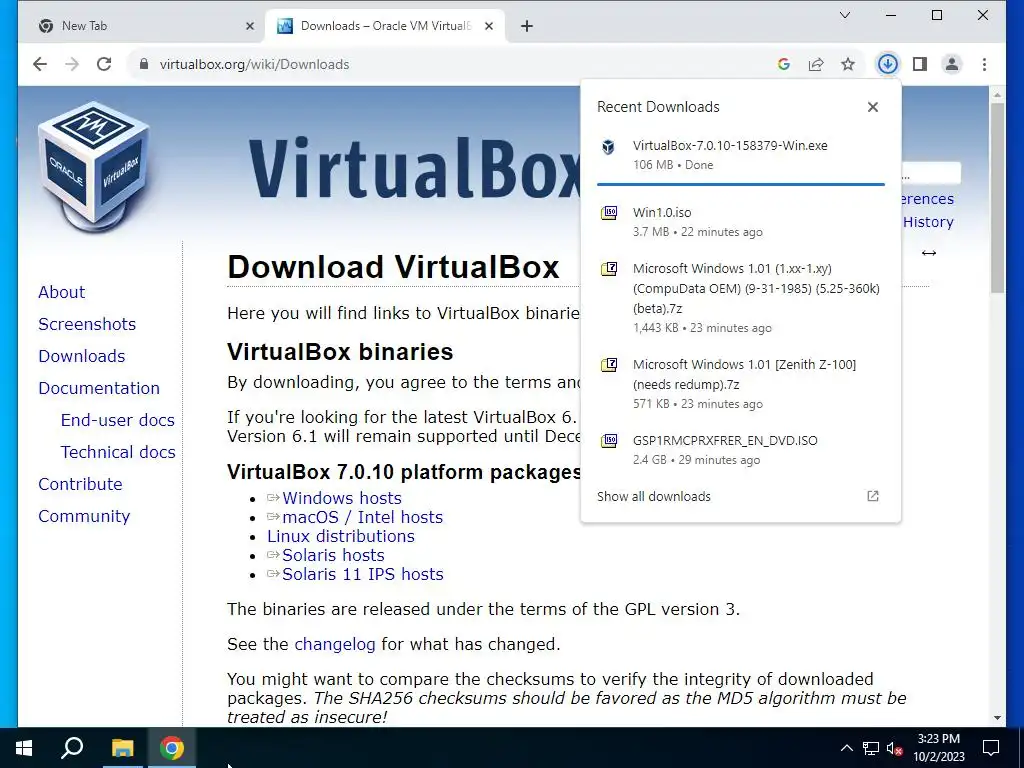Open the profile avatar icon
This screenshot has height=768, width=1024.
tap(952, 64)
